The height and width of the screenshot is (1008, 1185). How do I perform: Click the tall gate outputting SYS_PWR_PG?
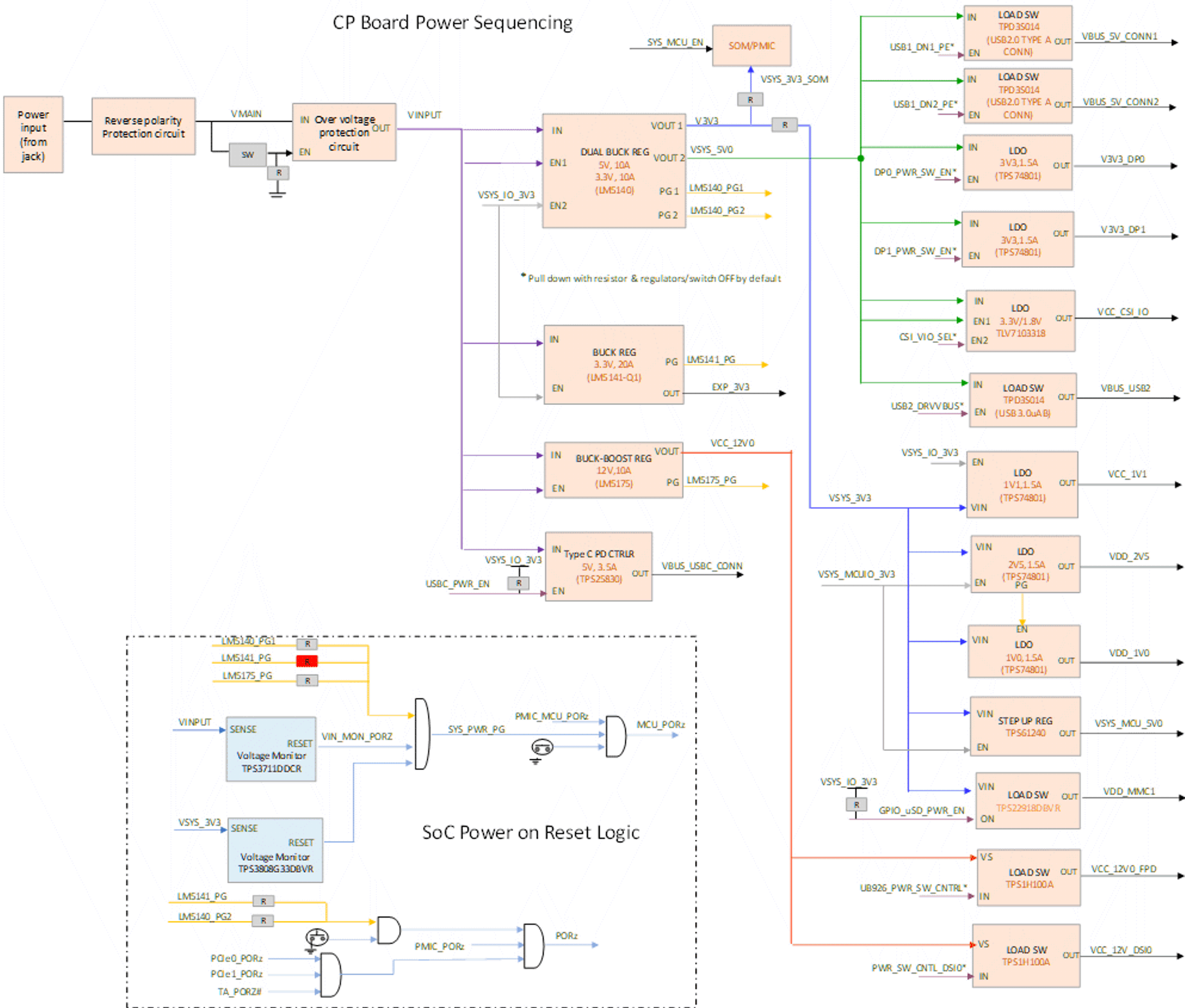click(x=423, y=734)
